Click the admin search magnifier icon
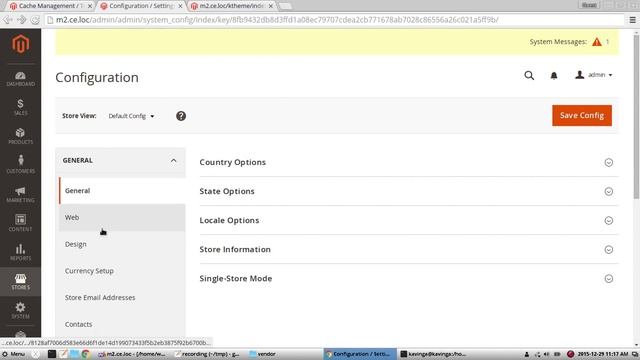Viewport: 640px width, 360px height. (529, 76)
